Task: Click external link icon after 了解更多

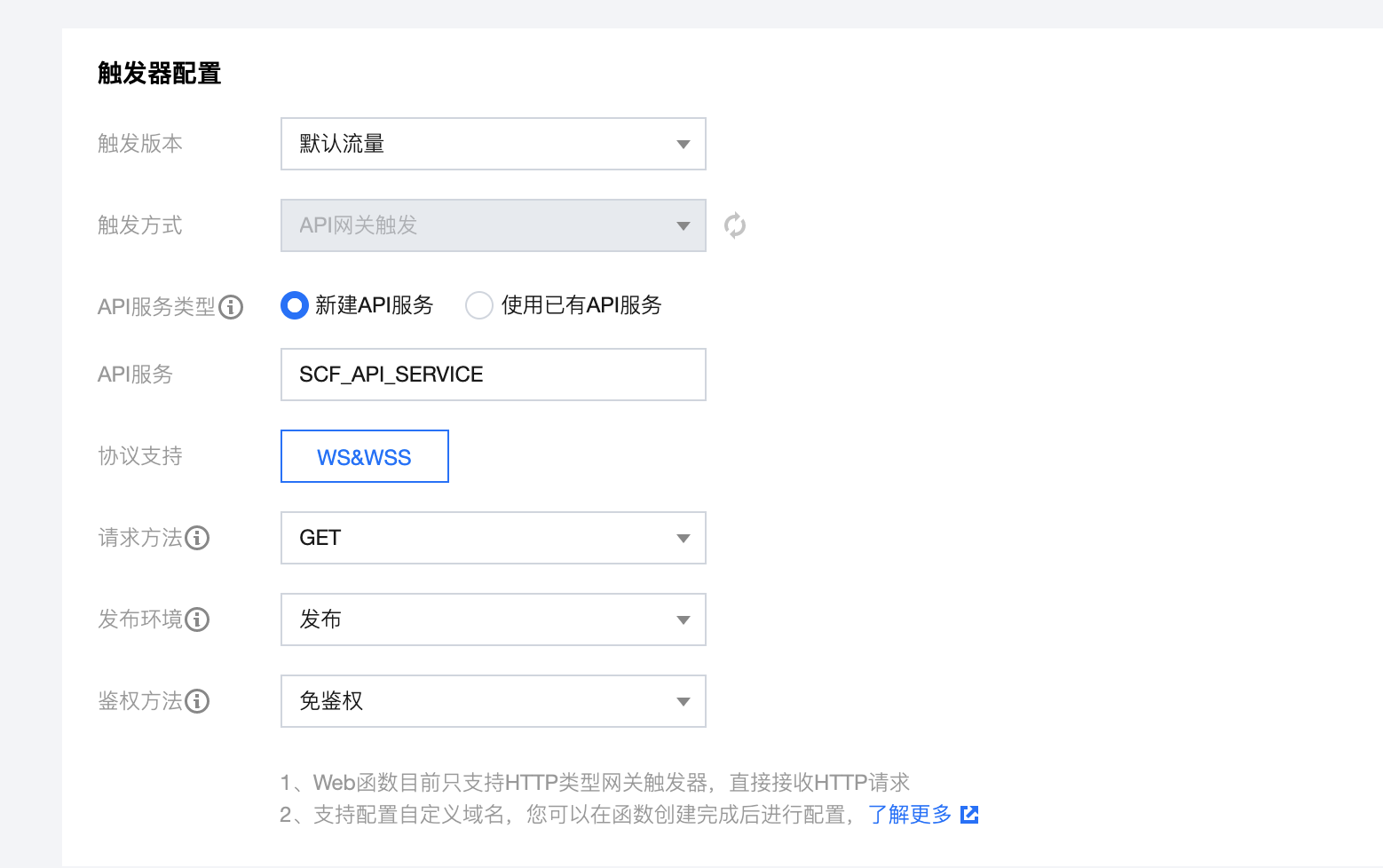Action: point(969,814)
